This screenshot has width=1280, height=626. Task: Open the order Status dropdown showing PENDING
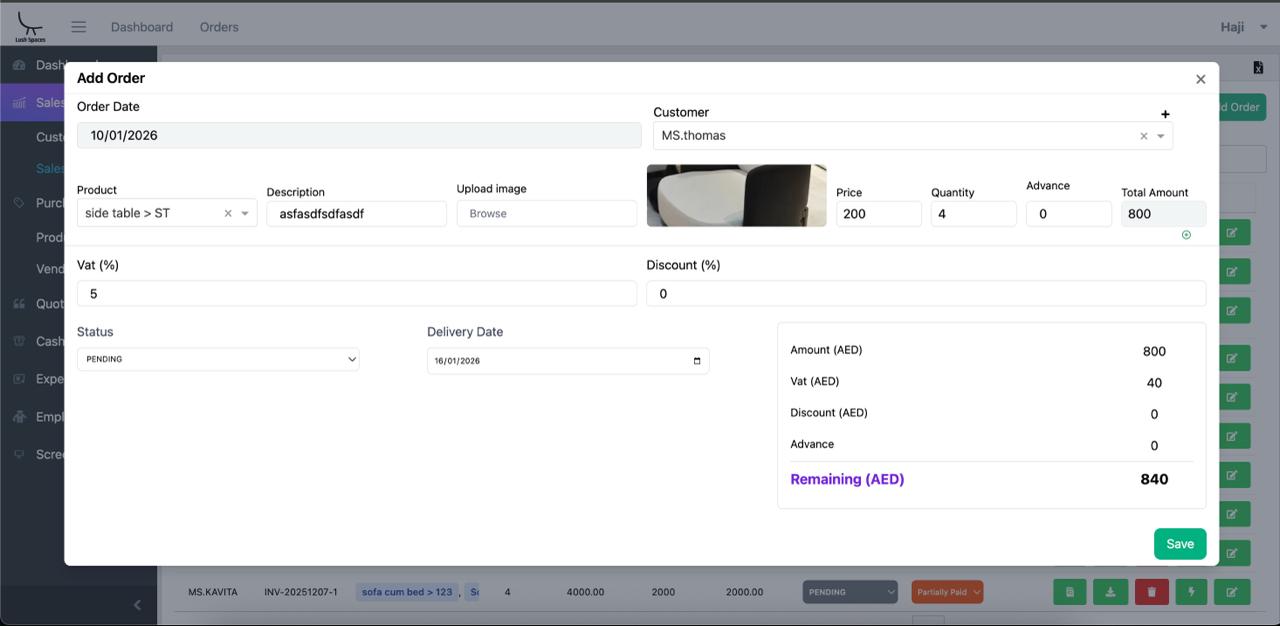218,359
